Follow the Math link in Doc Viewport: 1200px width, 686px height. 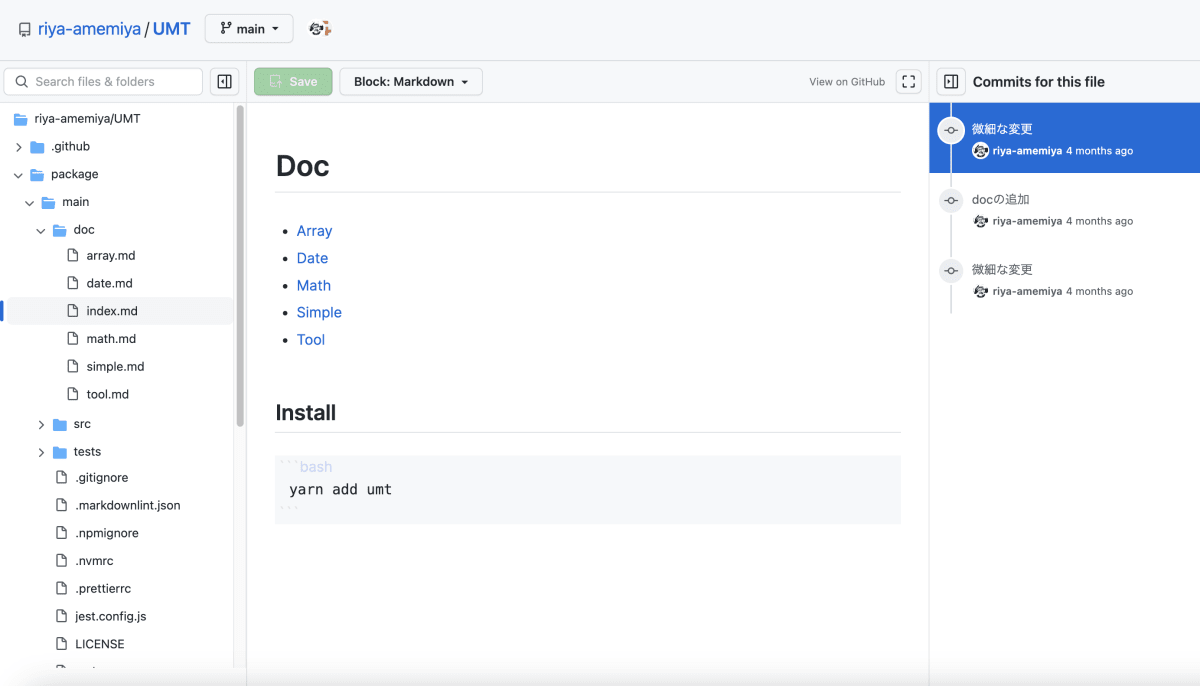point(313,285)
